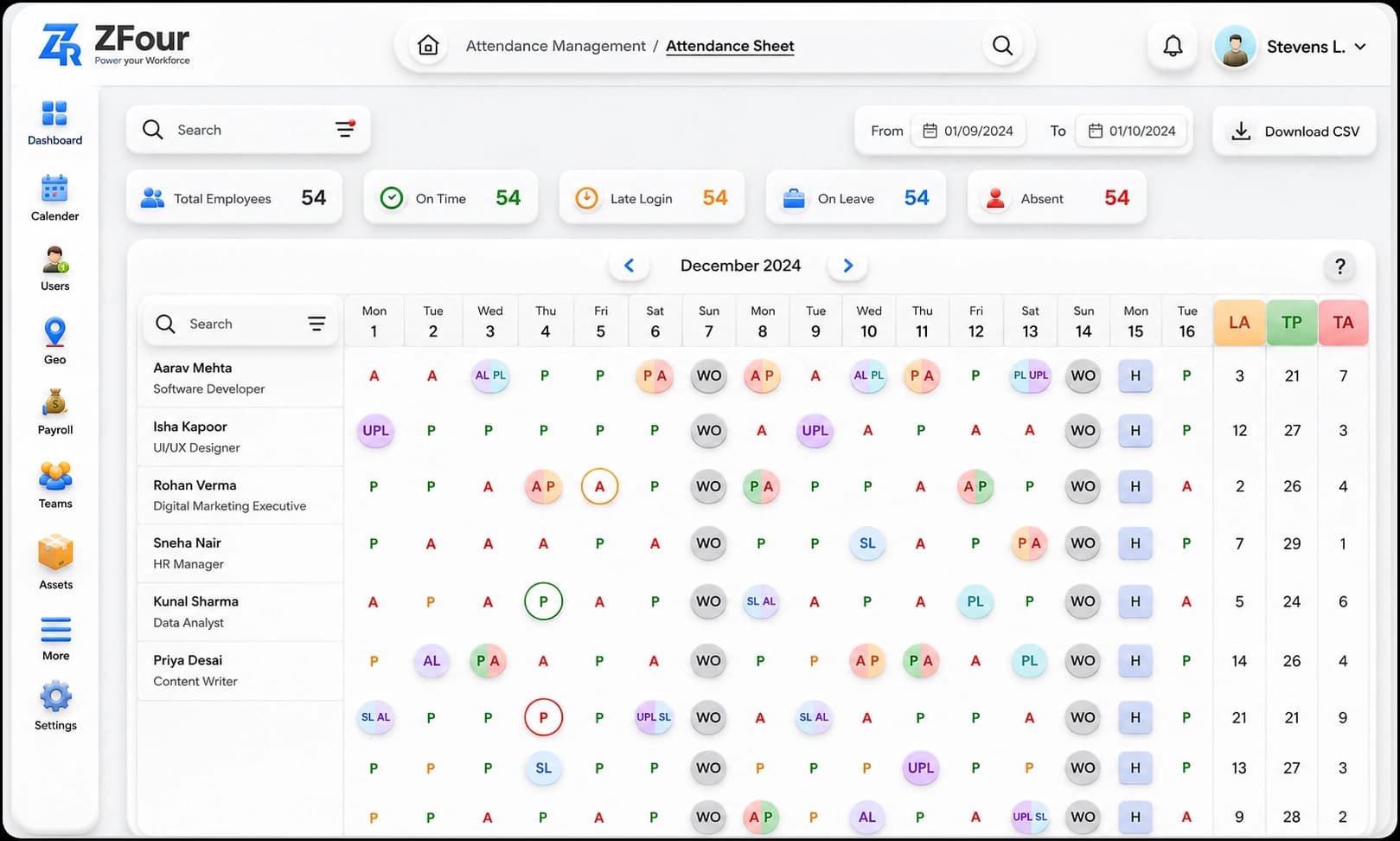Click the employee list Search field
Viewport: 1400px width, 841px height.
(x=240, y=324)
